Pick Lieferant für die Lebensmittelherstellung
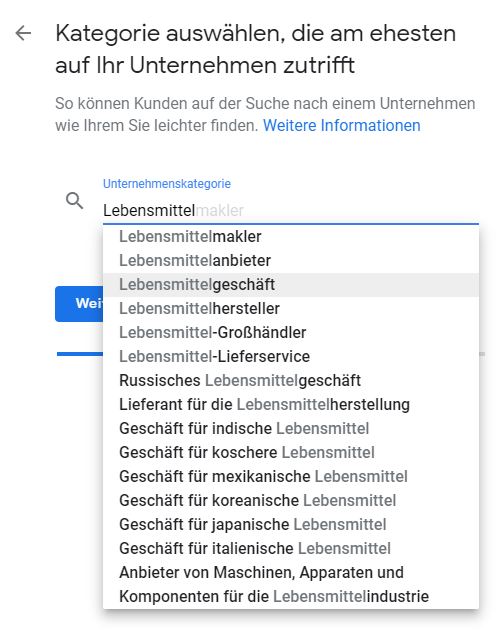The width and height of the screenshot is (502, 630). click(291, 405)
